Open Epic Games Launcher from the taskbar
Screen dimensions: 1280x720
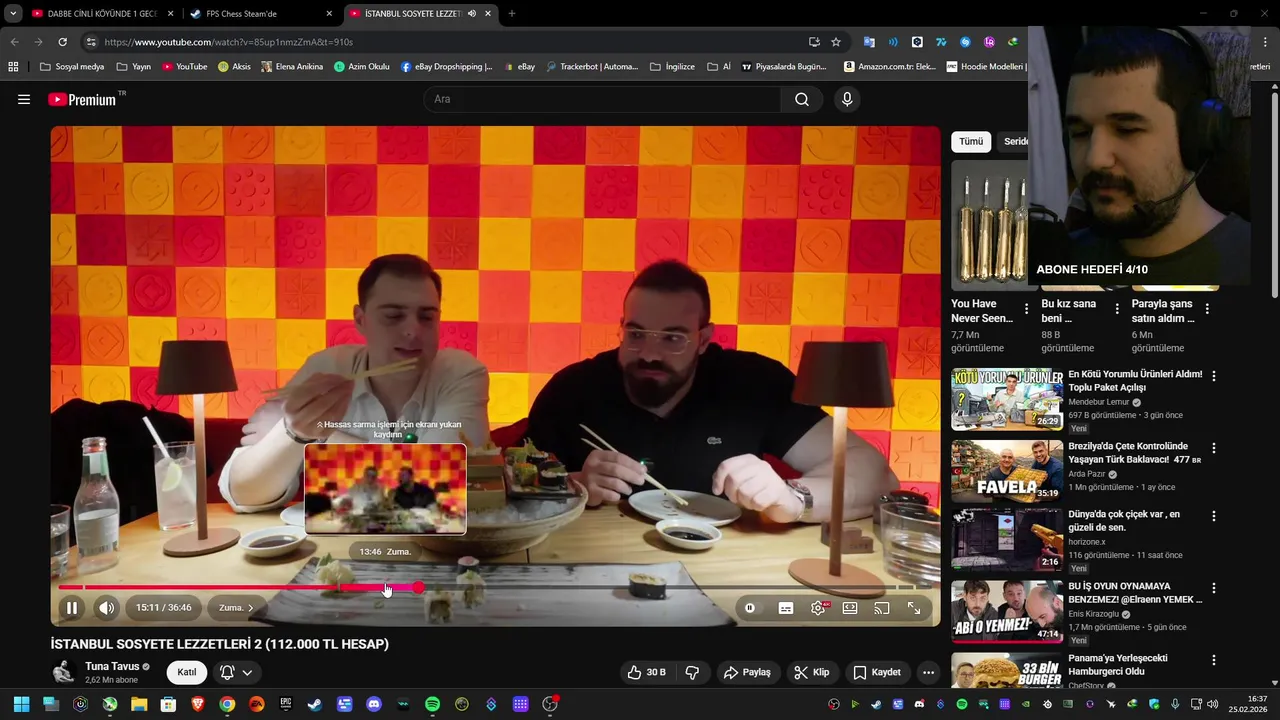point(286,704)
